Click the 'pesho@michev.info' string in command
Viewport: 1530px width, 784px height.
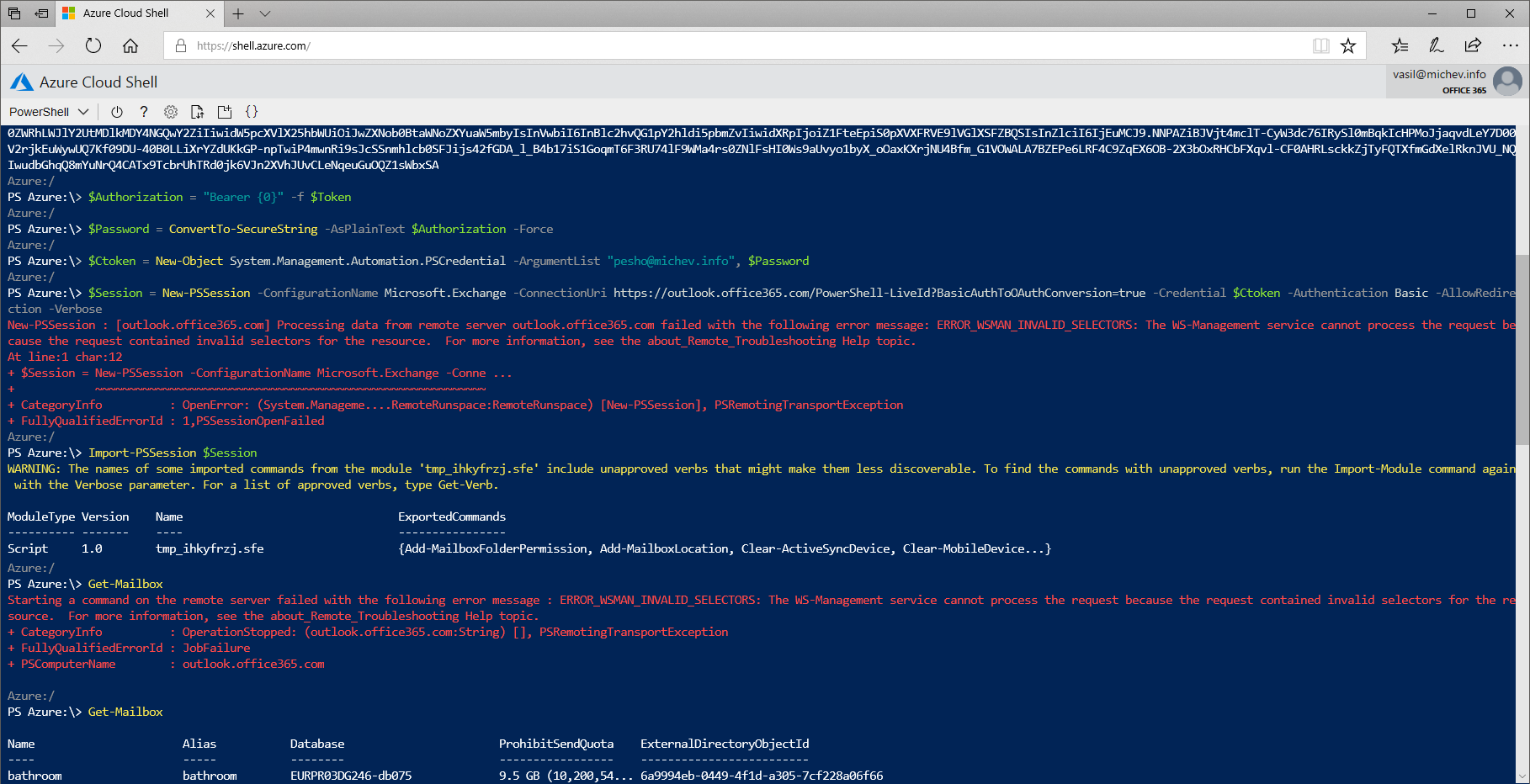click(x=671, y=261)
